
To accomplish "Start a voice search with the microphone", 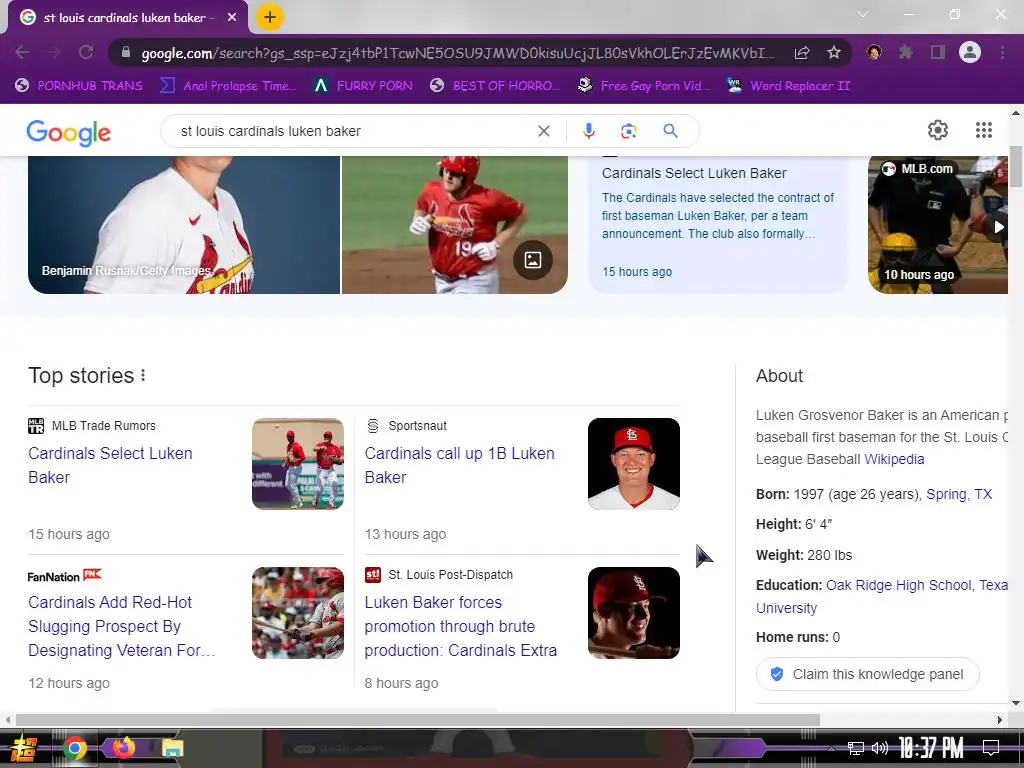I will (588, 131).
